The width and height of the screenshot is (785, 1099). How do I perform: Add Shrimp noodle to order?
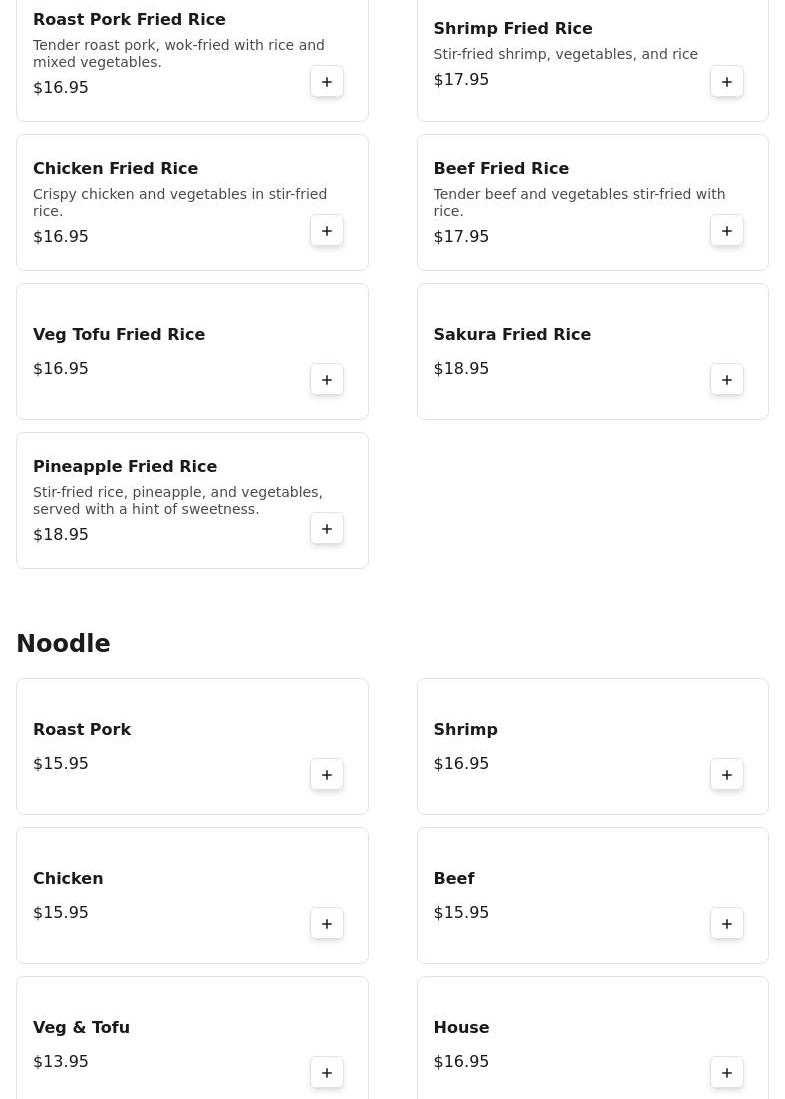[727, 775]
